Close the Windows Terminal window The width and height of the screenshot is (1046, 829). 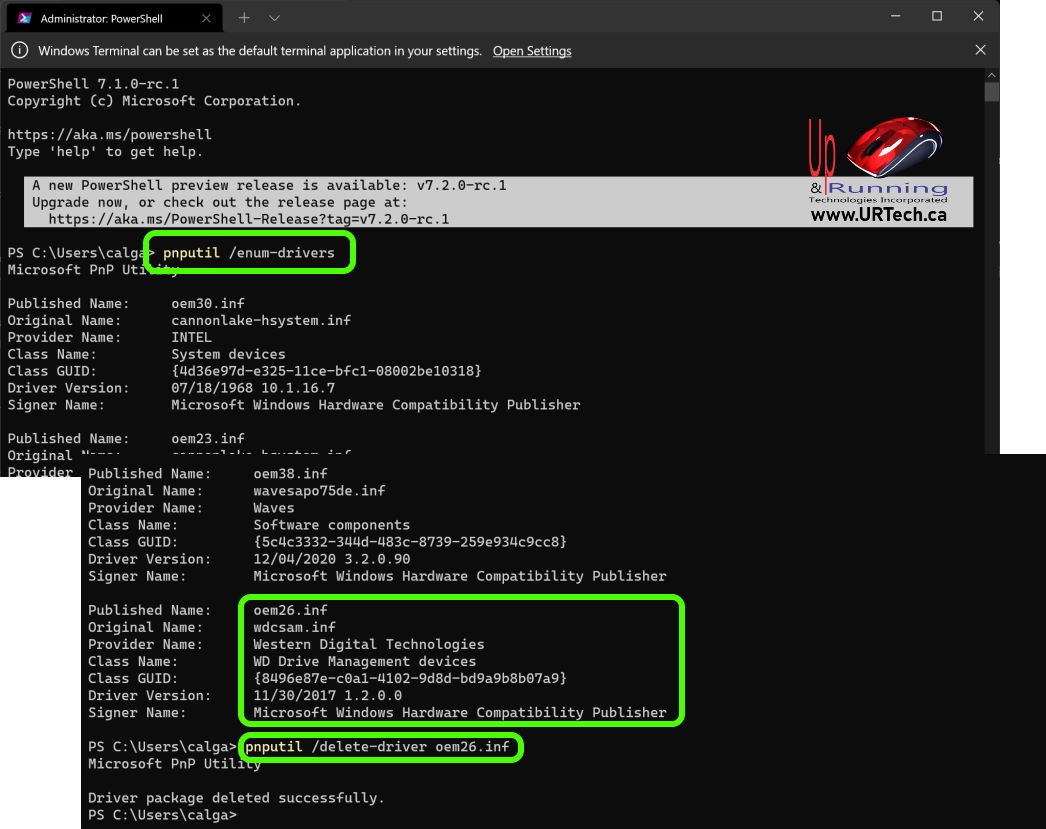pos(978,16)
